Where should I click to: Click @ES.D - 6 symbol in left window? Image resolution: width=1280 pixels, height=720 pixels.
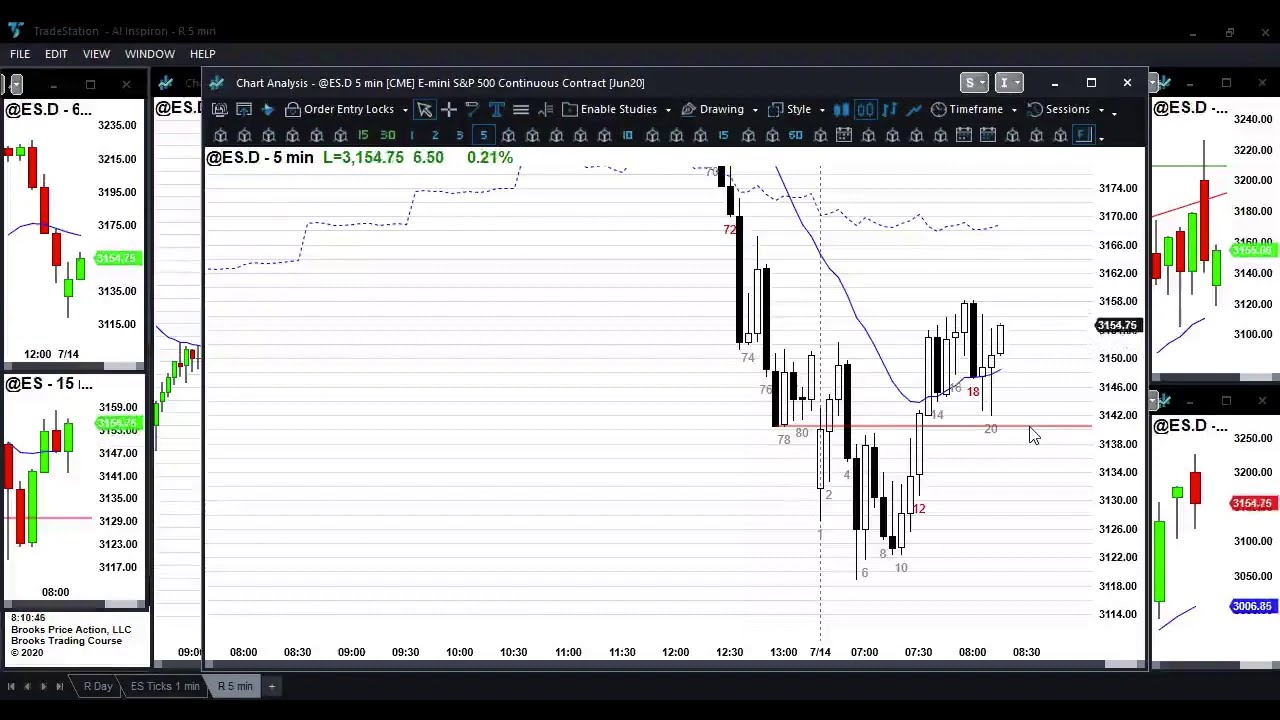[x=48, y=109]
